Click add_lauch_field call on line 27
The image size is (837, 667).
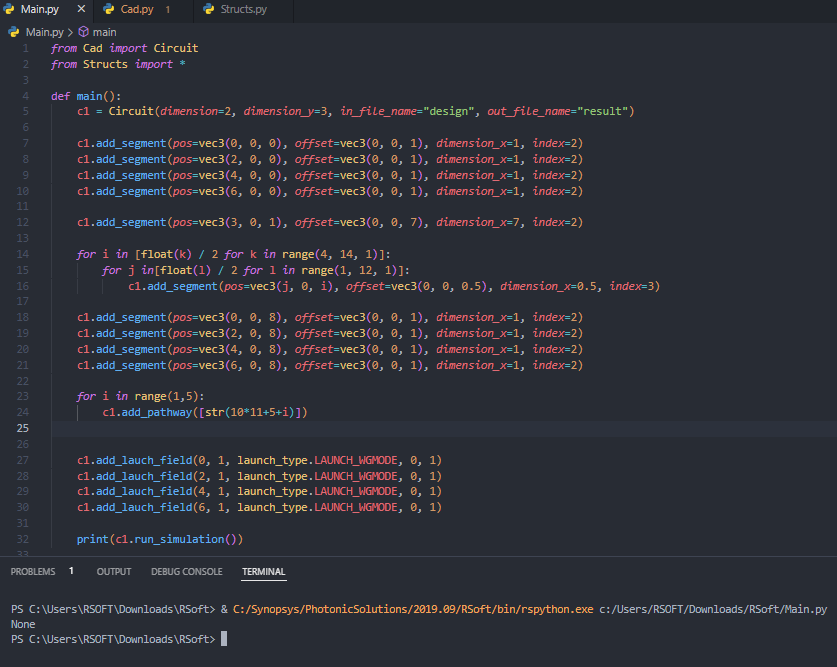tap(144, 460)
